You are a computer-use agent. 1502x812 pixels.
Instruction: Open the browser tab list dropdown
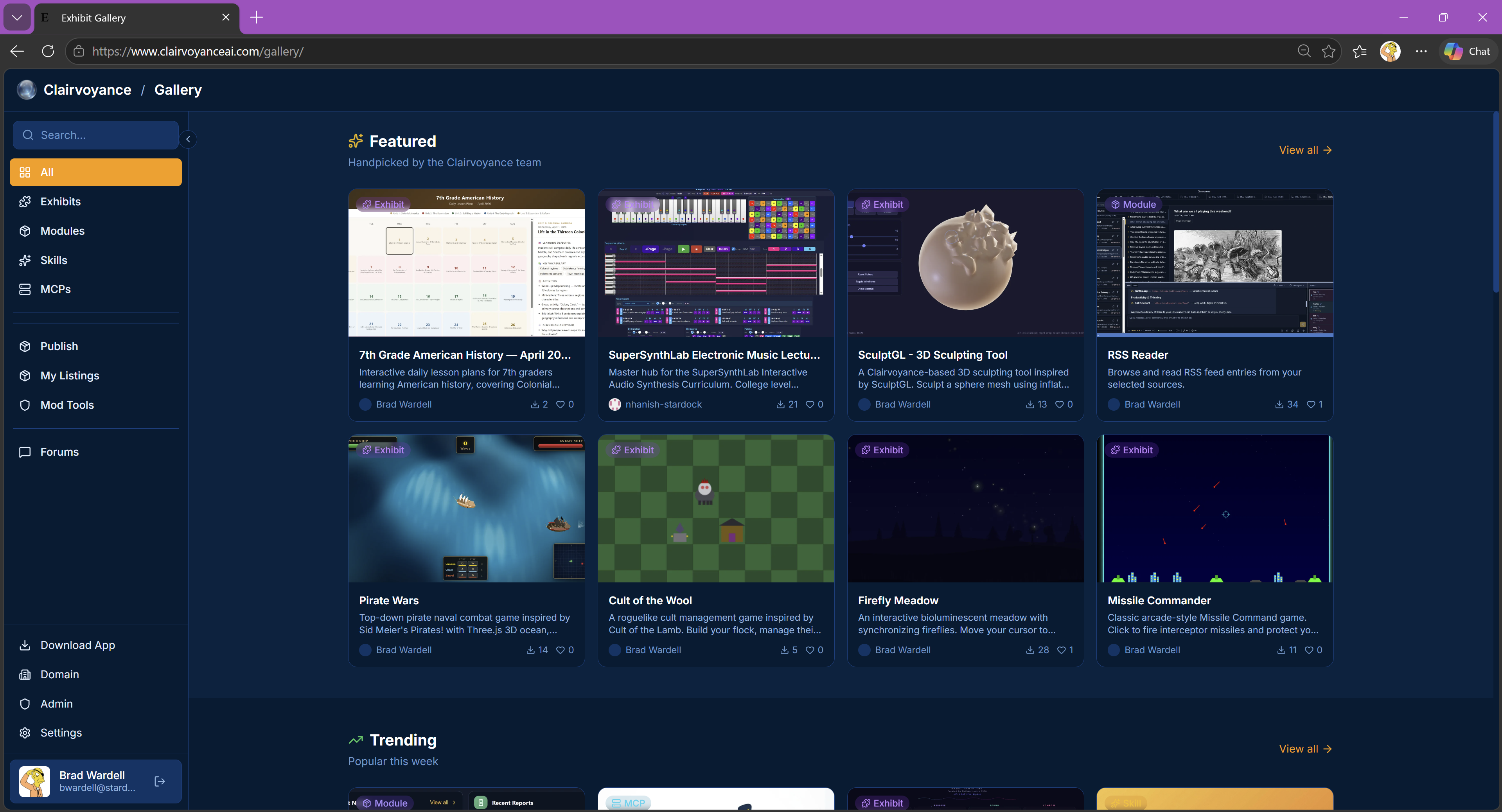pyautogui.click(x=17, y=18)
